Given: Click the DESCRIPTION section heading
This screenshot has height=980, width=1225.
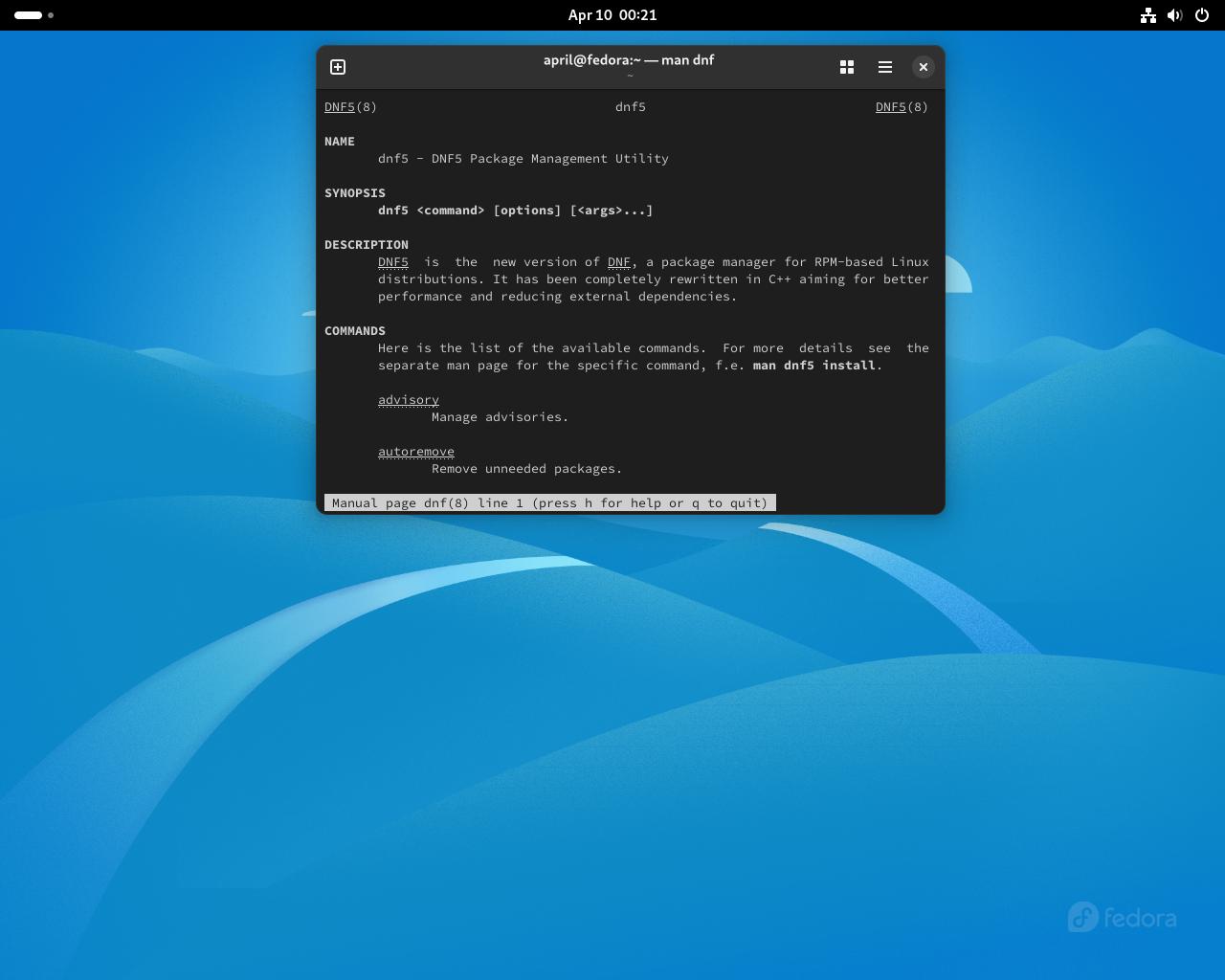Looking at the screenshot, I should point(367,245).
